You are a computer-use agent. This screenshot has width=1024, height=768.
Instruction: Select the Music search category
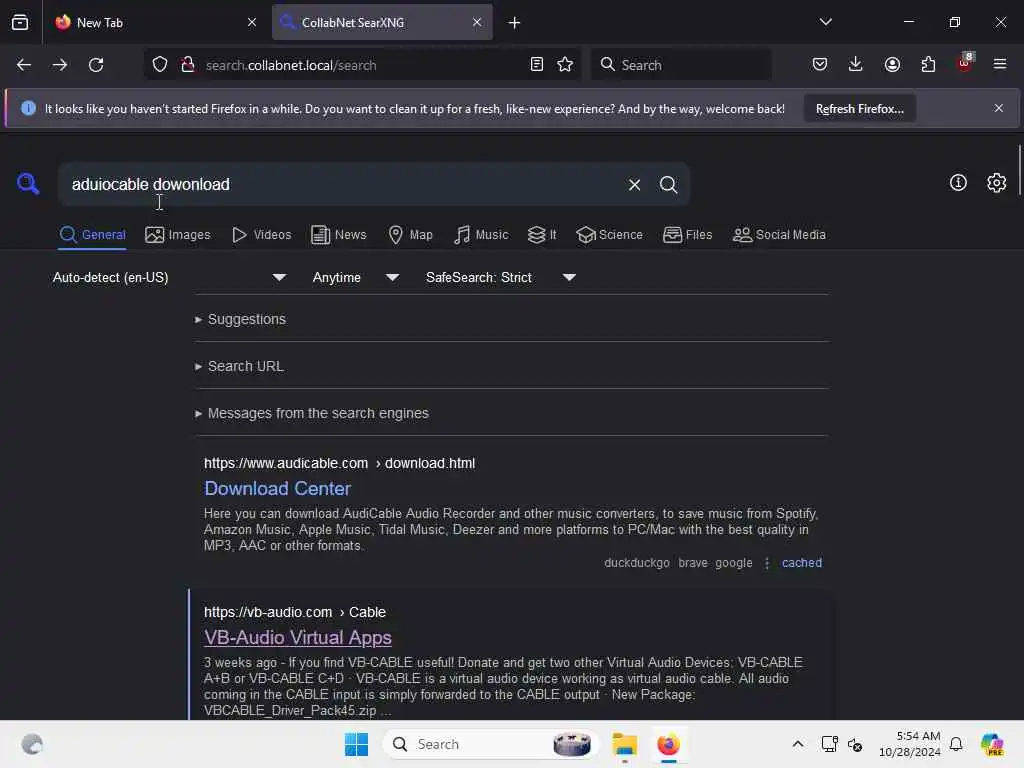coord(481,235)
